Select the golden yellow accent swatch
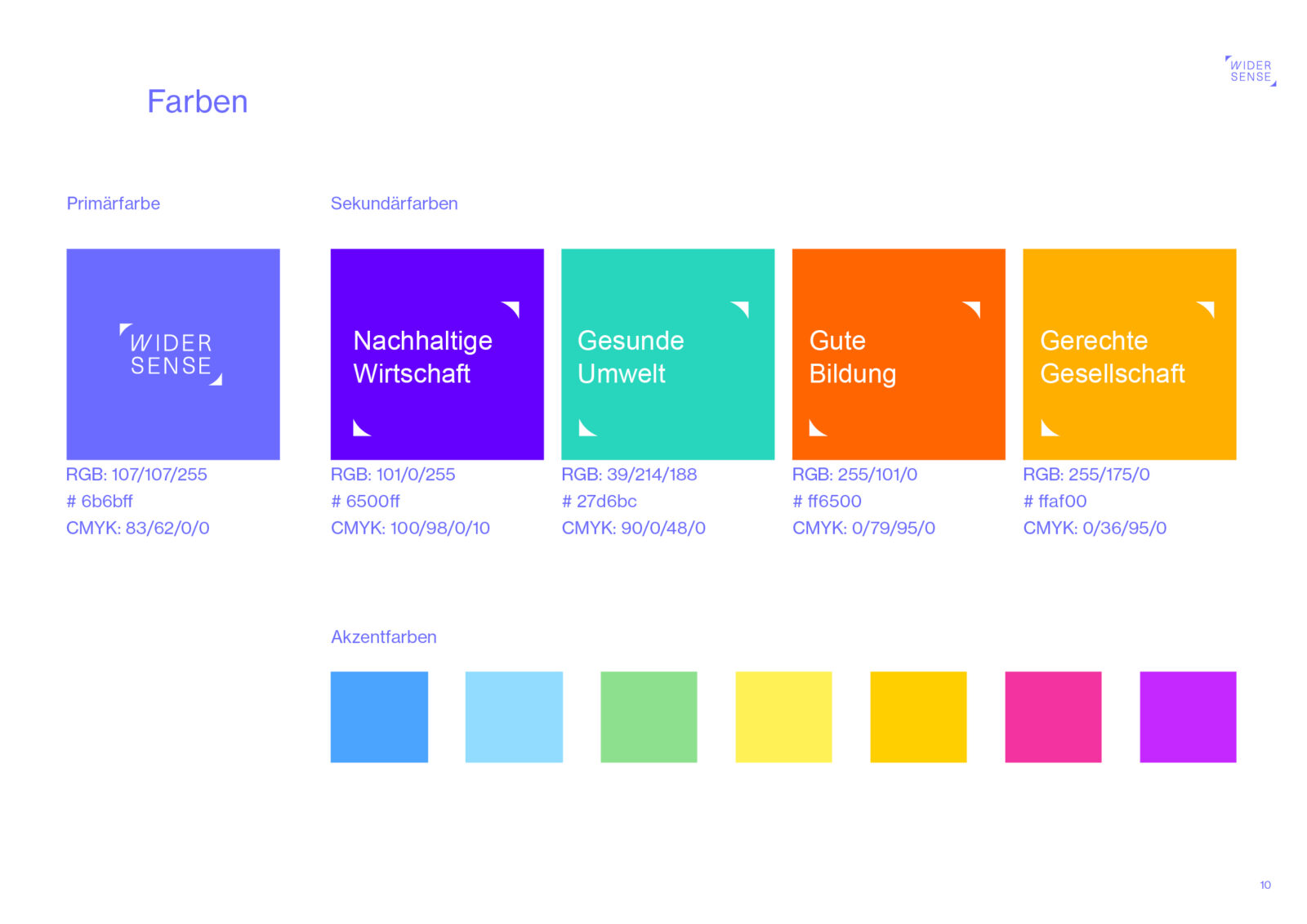Screen dimensions: 1307x924 point(918,716)
